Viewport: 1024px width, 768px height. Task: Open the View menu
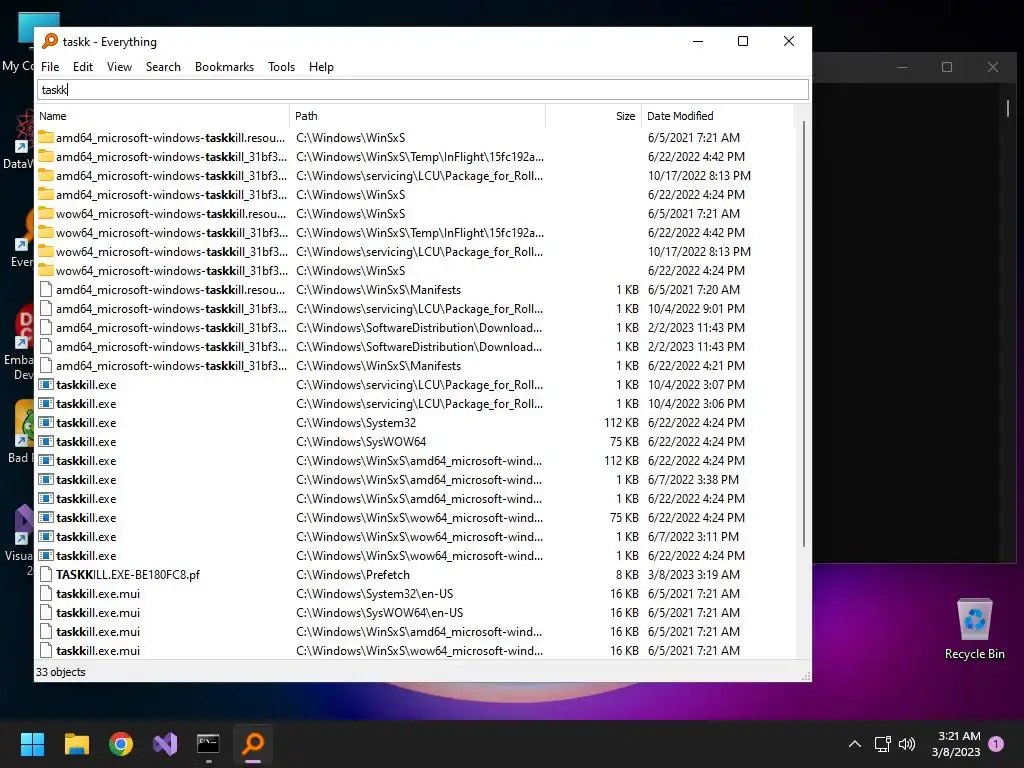pos(119,67)
